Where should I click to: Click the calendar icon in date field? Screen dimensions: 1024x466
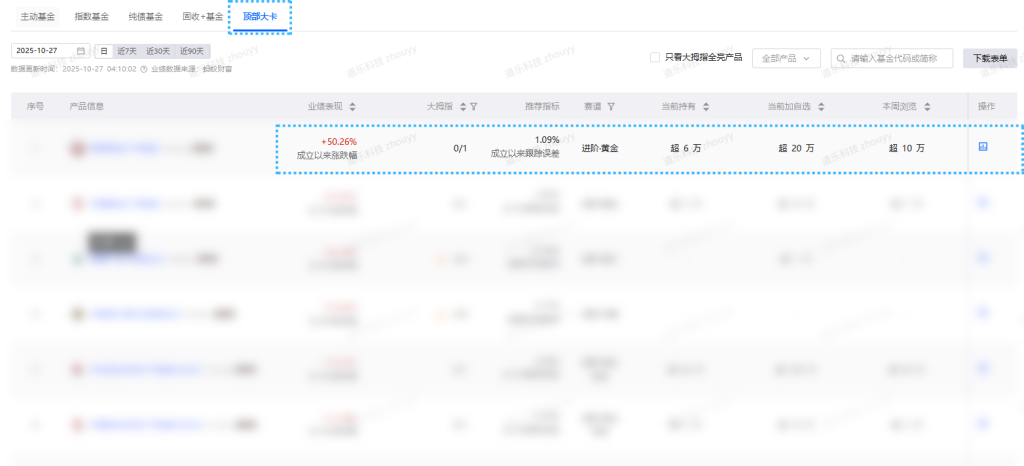81,51
